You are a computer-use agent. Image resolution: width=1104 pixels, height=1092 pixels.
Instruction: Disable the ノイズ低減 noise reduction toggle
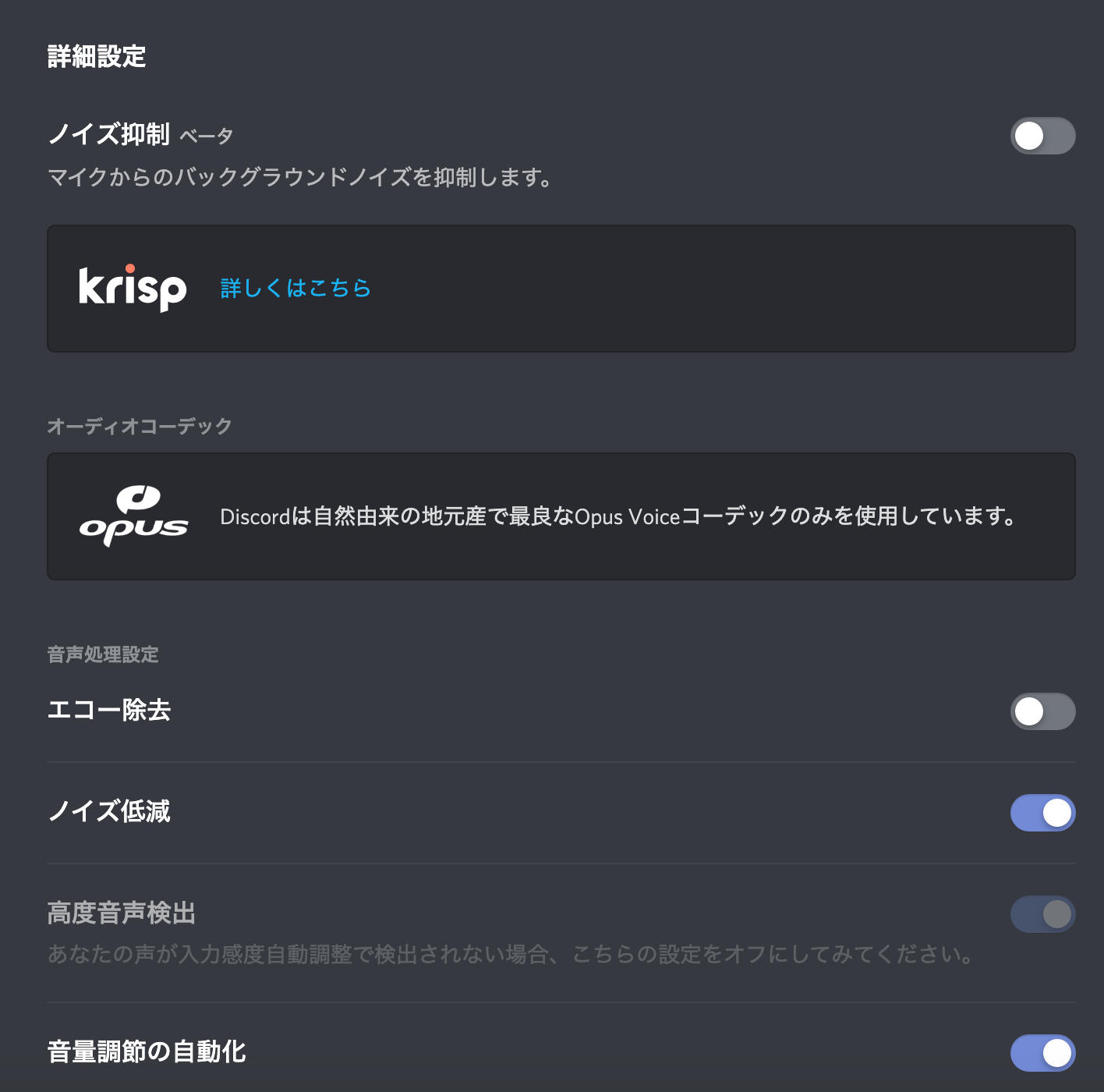click(1042, 813)
